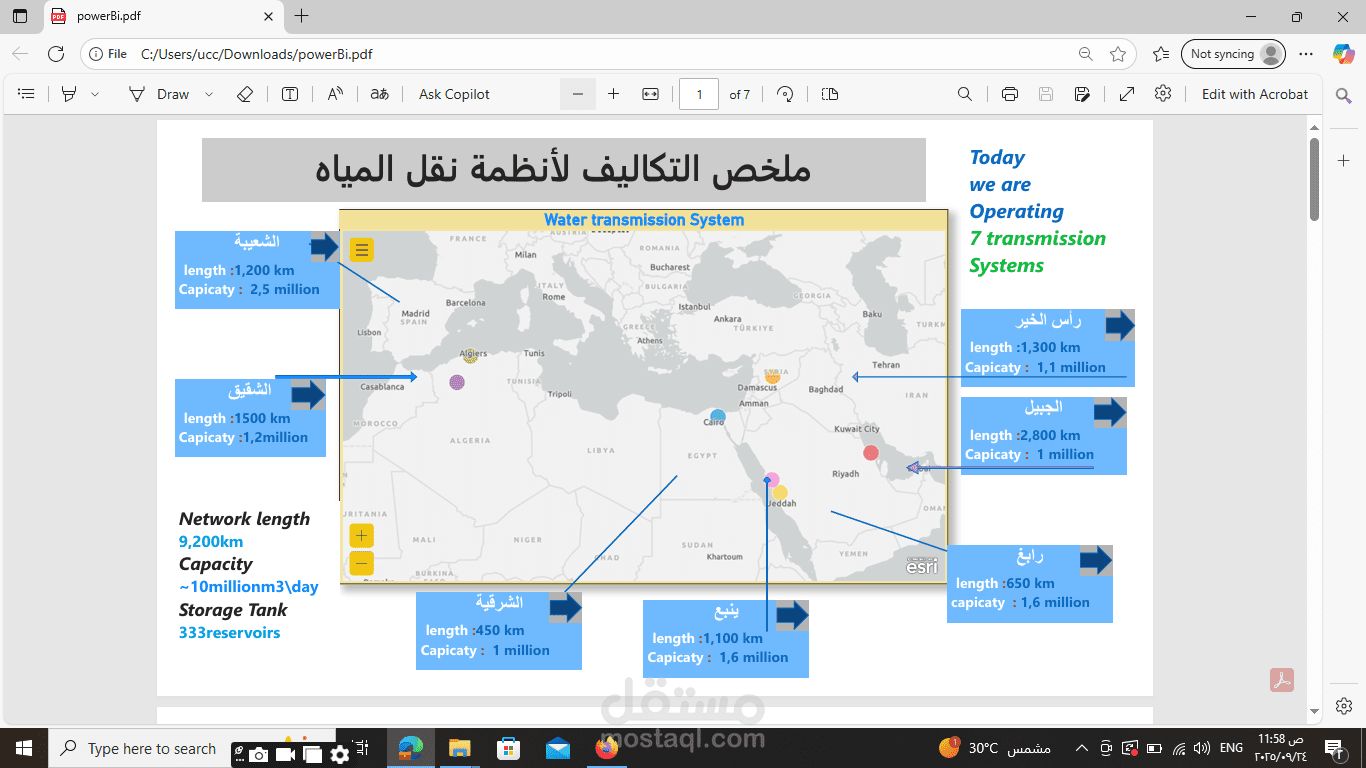Click the Edit with Acrobat button
The height and width of the screenshot is (768, 1366).
(x=1254, y=94)
